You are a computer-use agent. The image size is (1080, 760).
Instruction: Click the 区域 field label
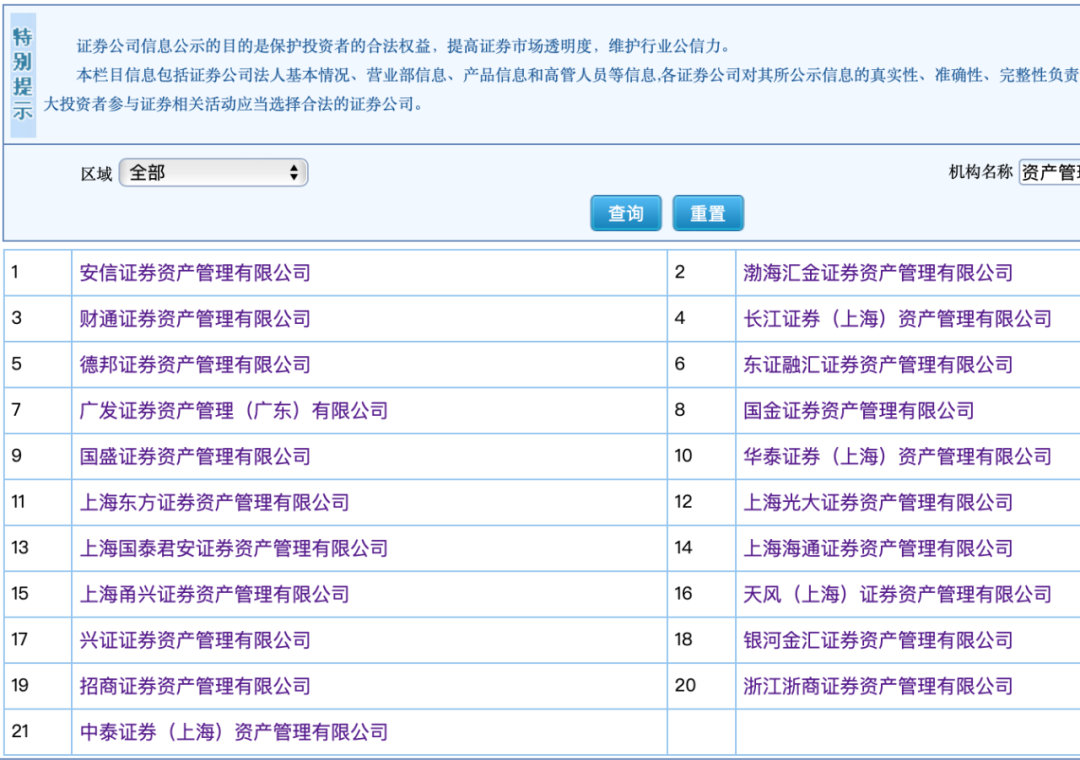pyautogui.click(x=96, y=174)
